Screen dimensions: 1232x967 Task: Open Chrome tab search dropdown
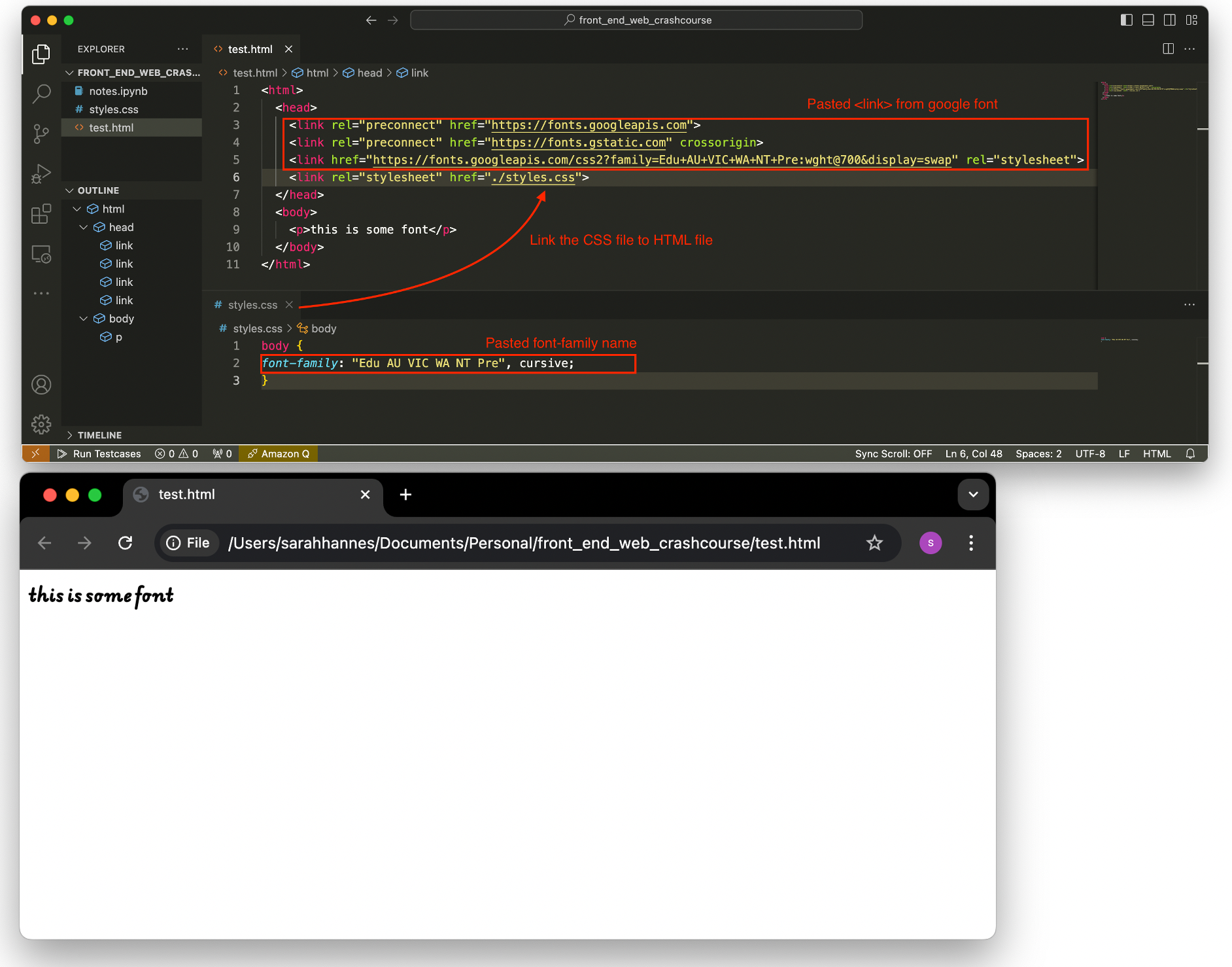[x=973, y=495]
